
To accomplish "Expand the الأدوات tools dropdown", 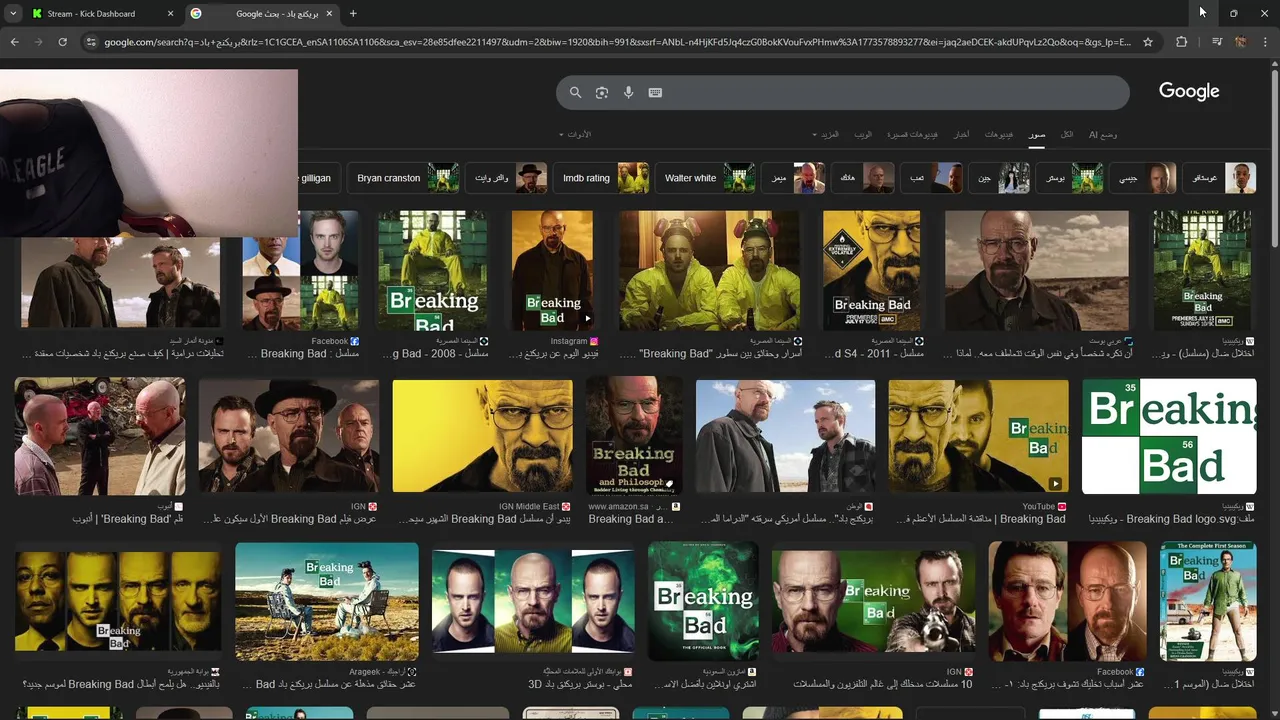I will point(575,134).
